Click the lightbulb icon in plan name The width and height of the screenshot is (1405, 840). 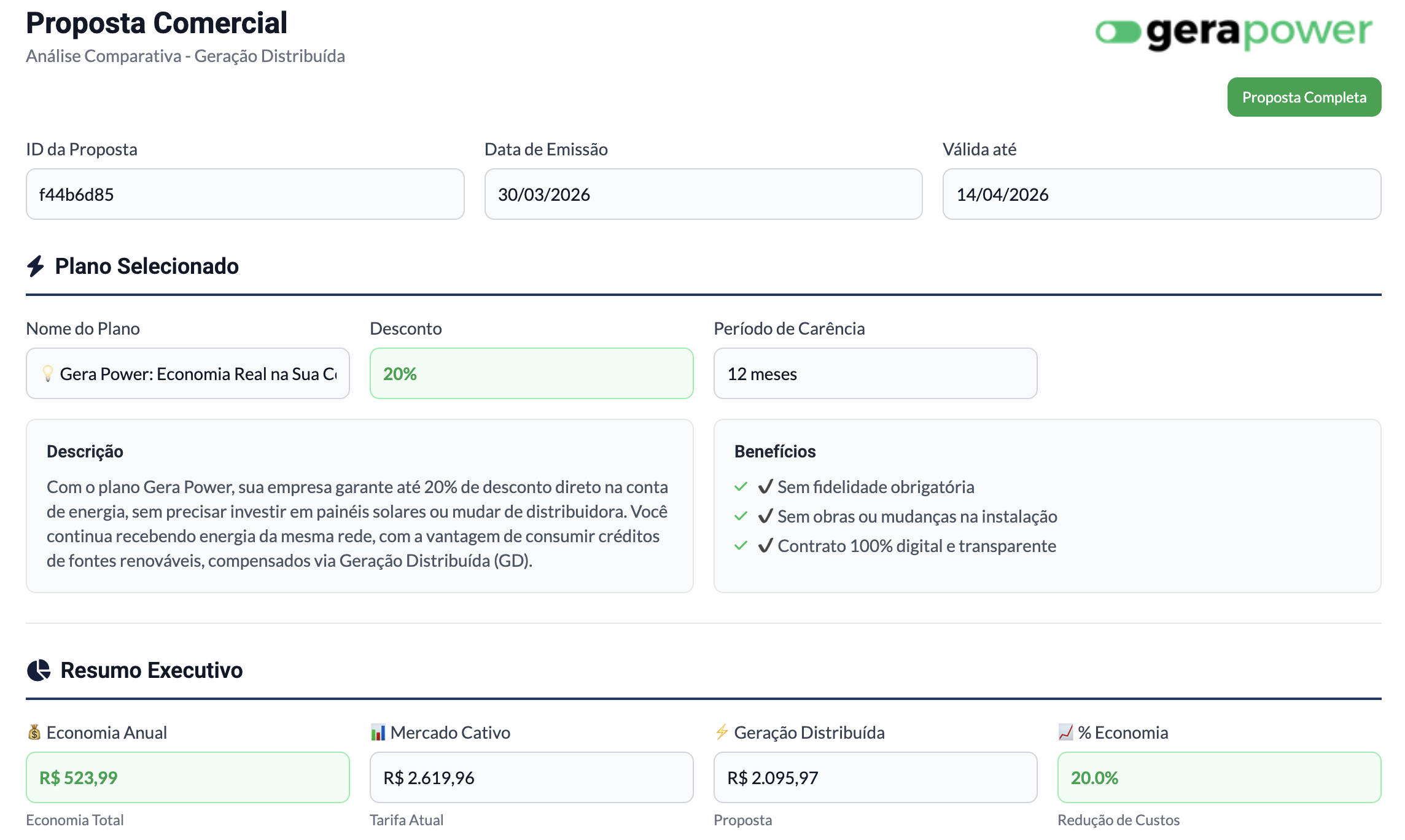coord(47,373)
